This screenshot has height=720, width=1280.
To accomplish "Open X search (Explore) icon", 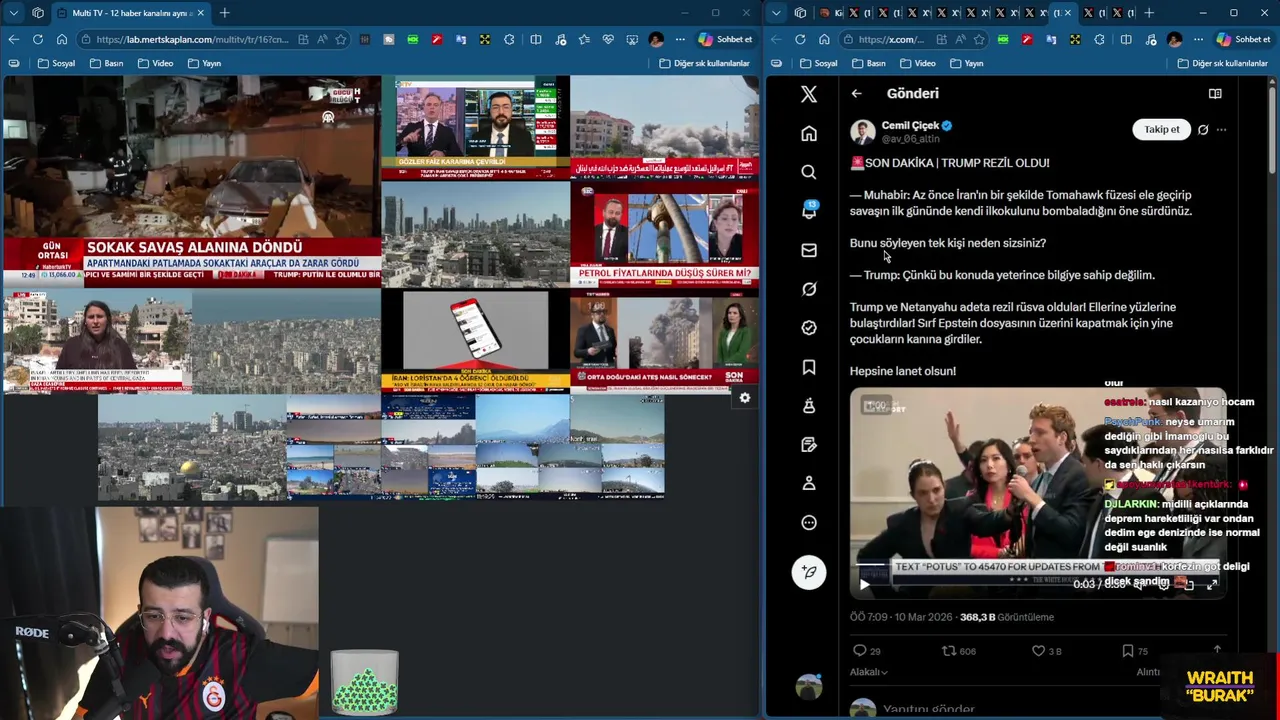I will [x=809, y=172].
